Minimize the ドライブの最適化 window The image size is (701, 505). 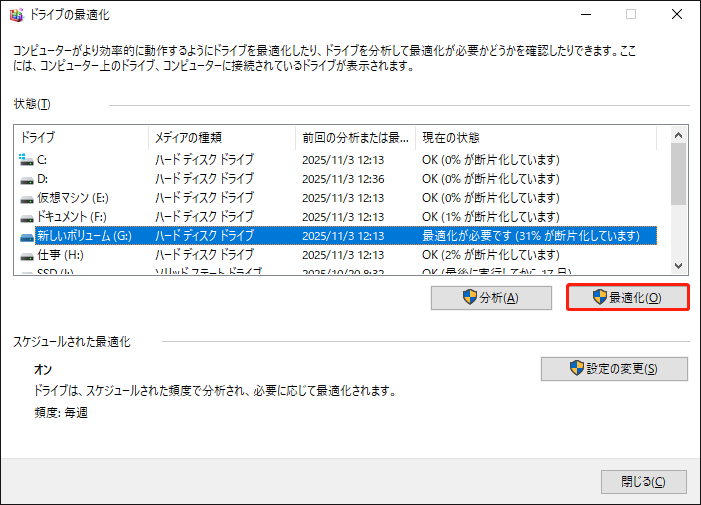586,14
